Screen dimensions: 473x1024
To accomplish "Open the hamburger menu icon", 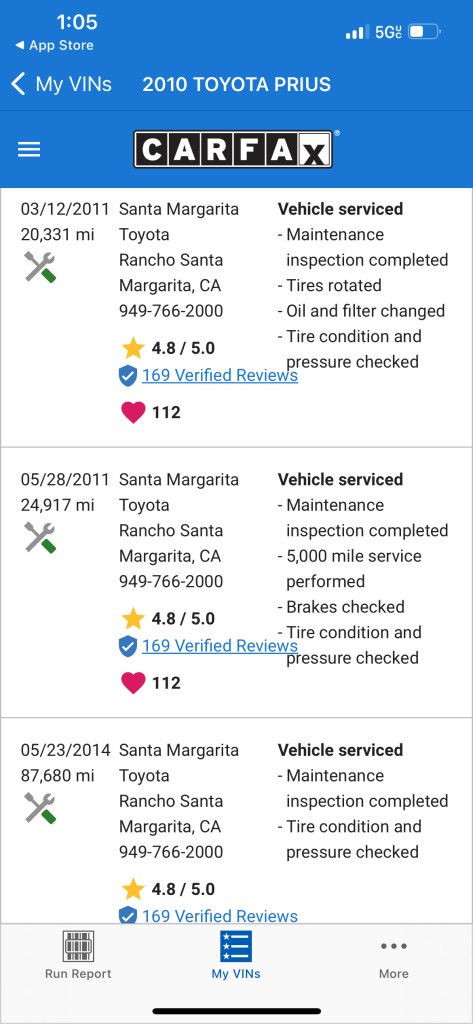I will (29, 150).
